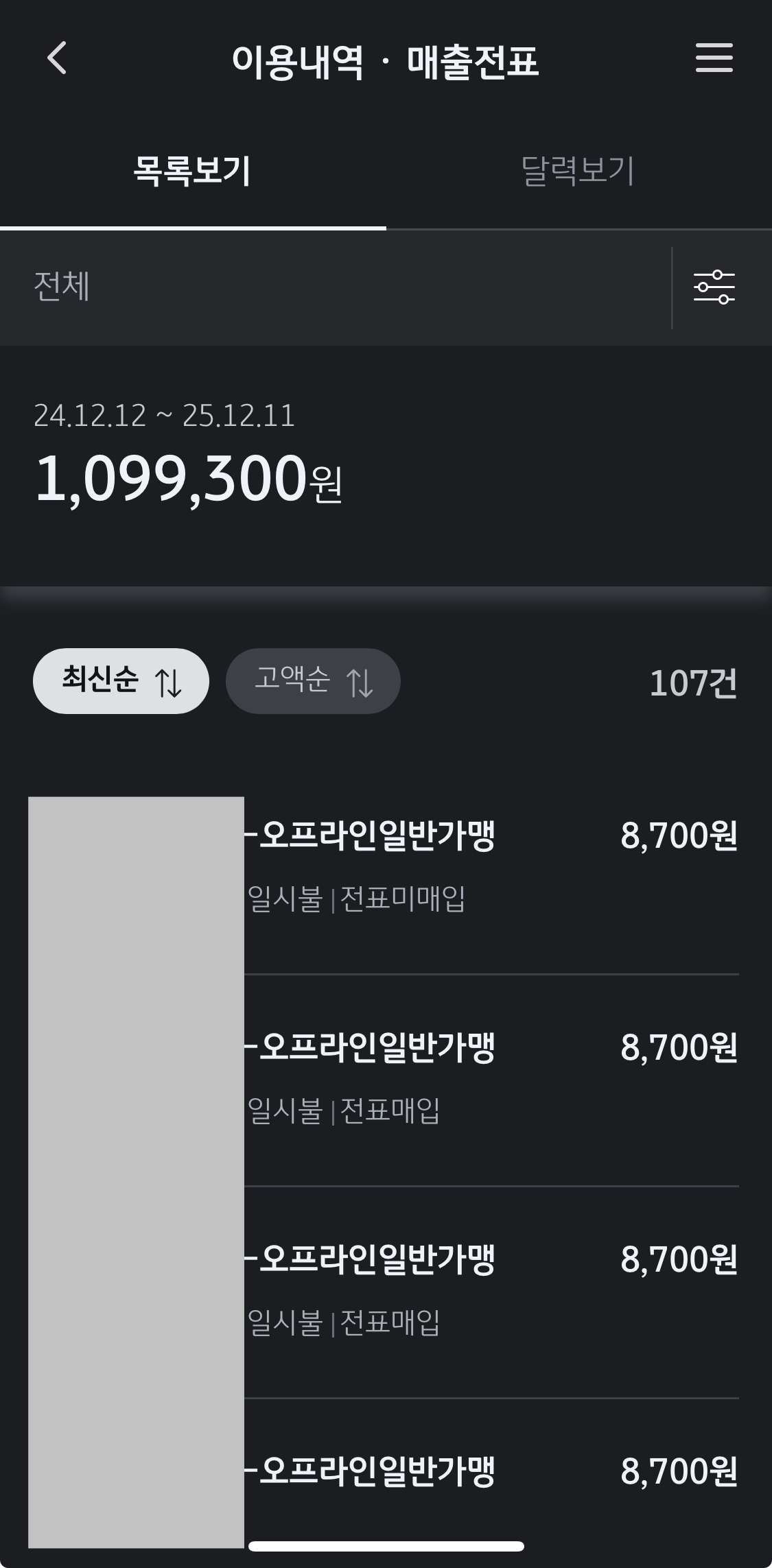Tap sort arrows on 고액순 chip

pyautogui.click(x=360, y=682)
